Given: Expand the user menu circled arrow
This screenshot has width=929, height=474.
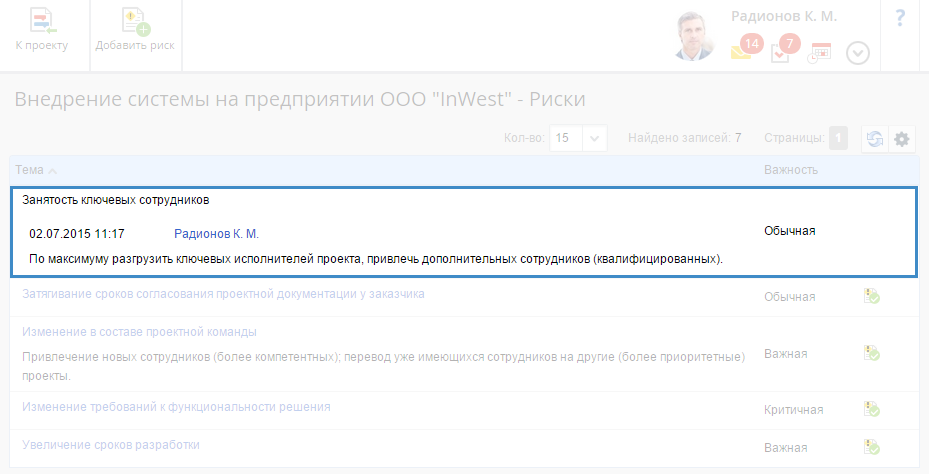Looking at the screenshot, I should (x=858, y=52).
